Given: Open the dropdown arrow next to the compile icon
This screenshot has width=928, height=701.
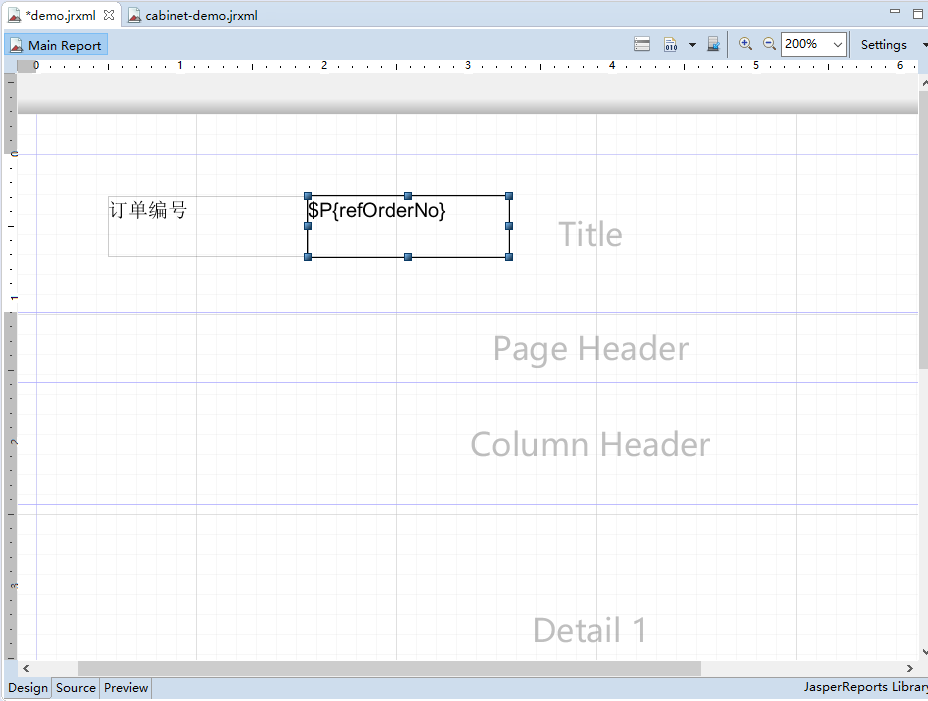Looking at the screenshot, I should click(692, 45).
